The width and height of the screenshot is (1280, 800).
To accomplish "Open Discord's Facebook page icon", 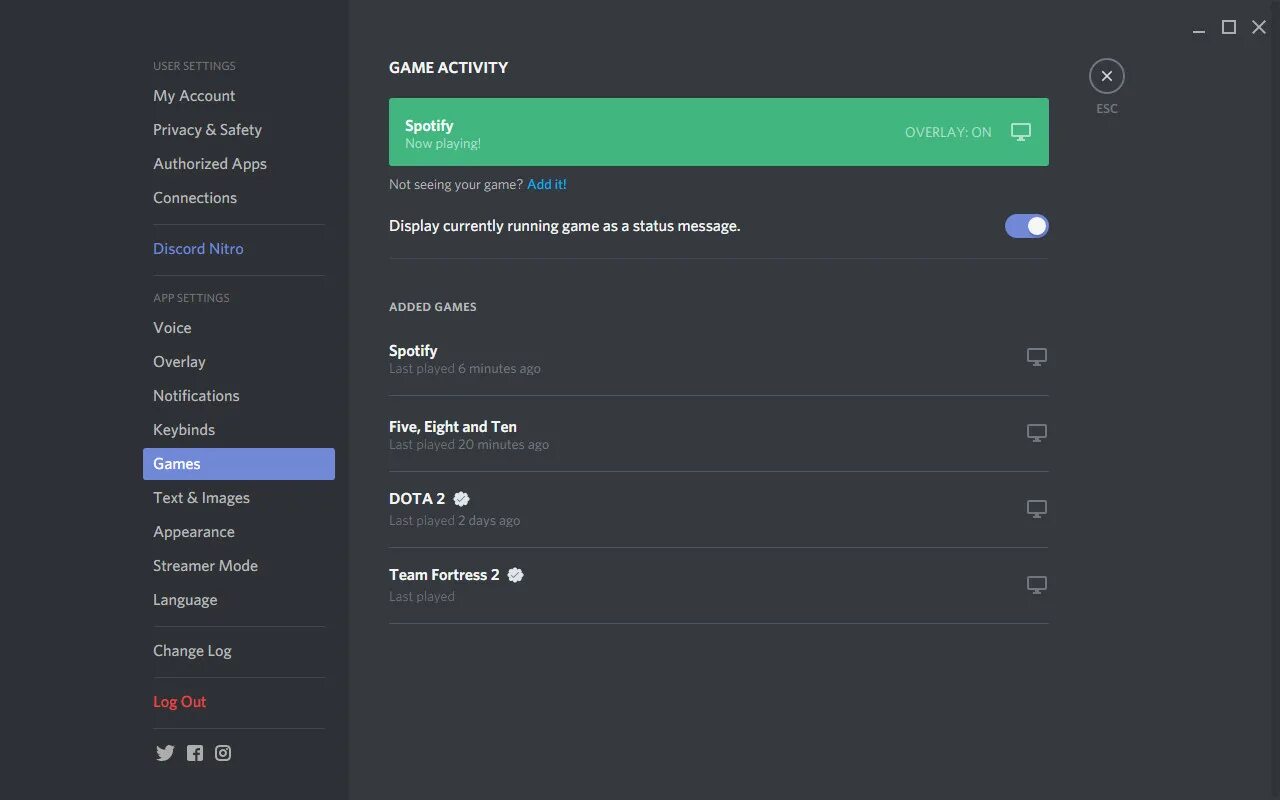I will pyautogui.click(x=195, y=753).
